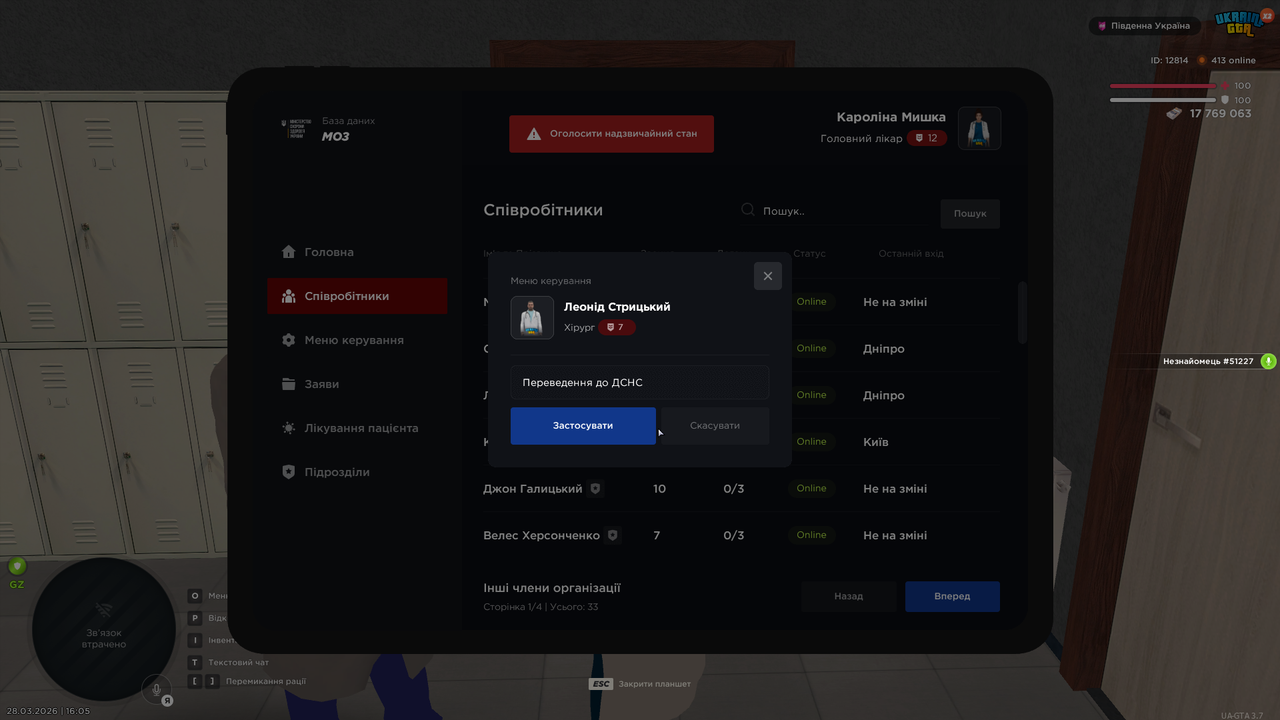Screen dimensions: 1280x720
Task: Click the shield icon next to Велес Херсонченко
Action: coord(613,535)
